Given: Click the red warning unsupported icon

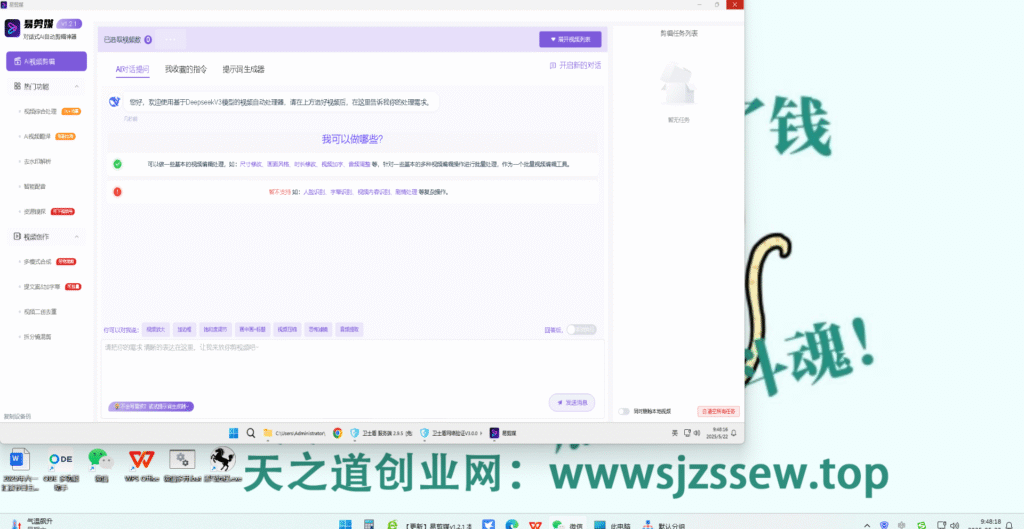Looking at the screenshot, I should (117, 191).
